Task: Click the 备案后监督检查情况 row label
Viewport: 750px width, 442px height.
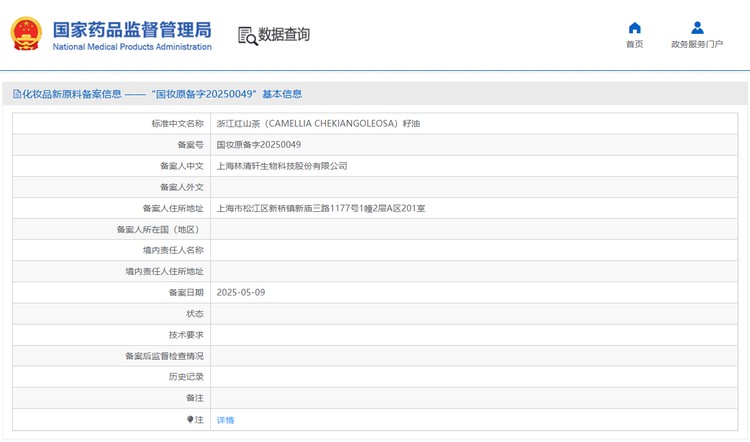Action: pos(165,356)
